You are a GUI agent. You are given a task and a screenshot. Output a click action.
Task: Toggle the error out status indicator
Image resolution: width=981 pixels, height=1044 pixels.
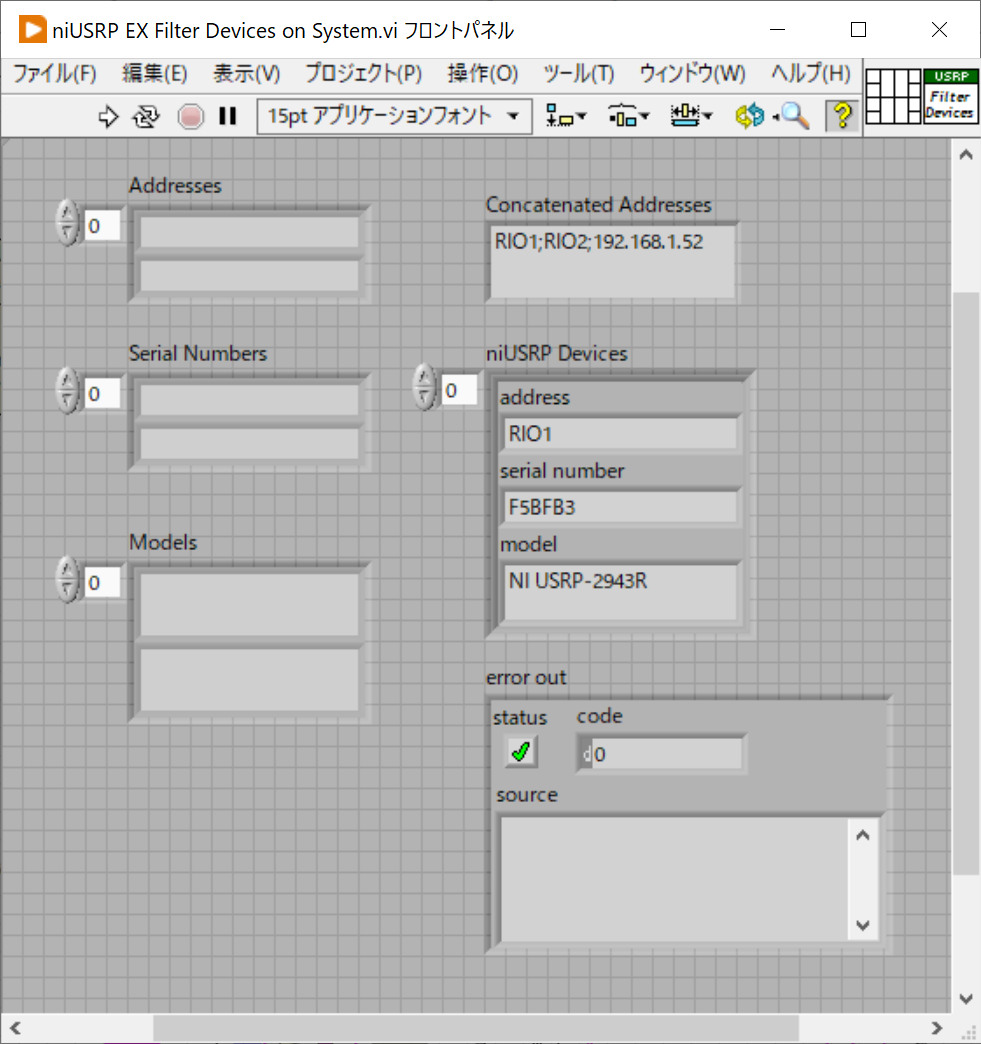[521, 752]
